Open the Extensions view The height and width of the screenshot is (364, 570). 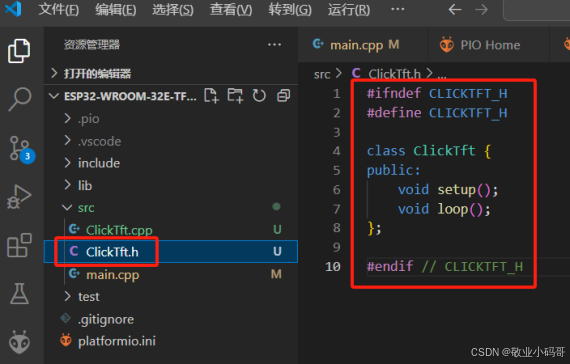(x=19, y=245)
